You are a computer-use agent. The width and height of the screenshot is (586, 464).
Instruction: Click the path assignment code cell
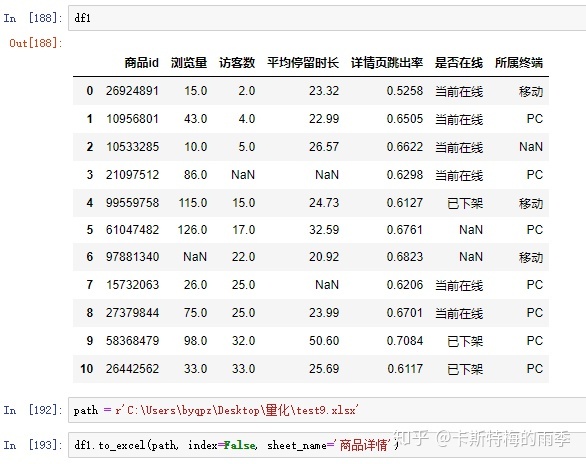327,410
